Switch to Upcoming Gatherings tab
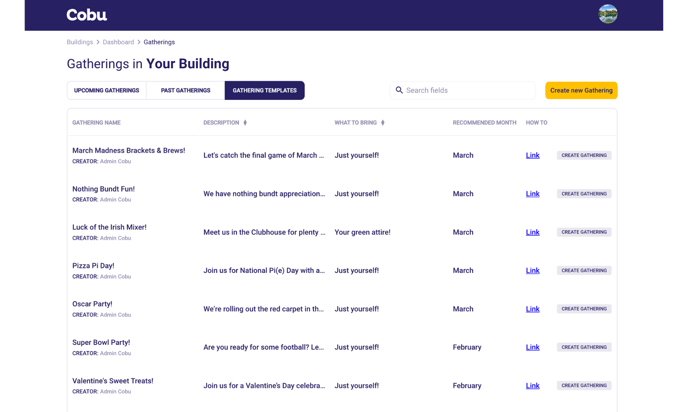The image size is (688, 412). pos(106,90)
